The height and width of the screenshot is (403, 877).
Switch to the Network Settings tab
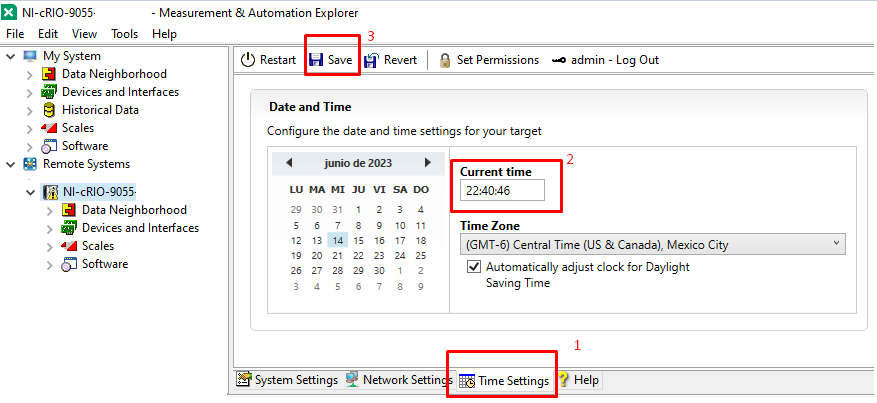(398, 380)
